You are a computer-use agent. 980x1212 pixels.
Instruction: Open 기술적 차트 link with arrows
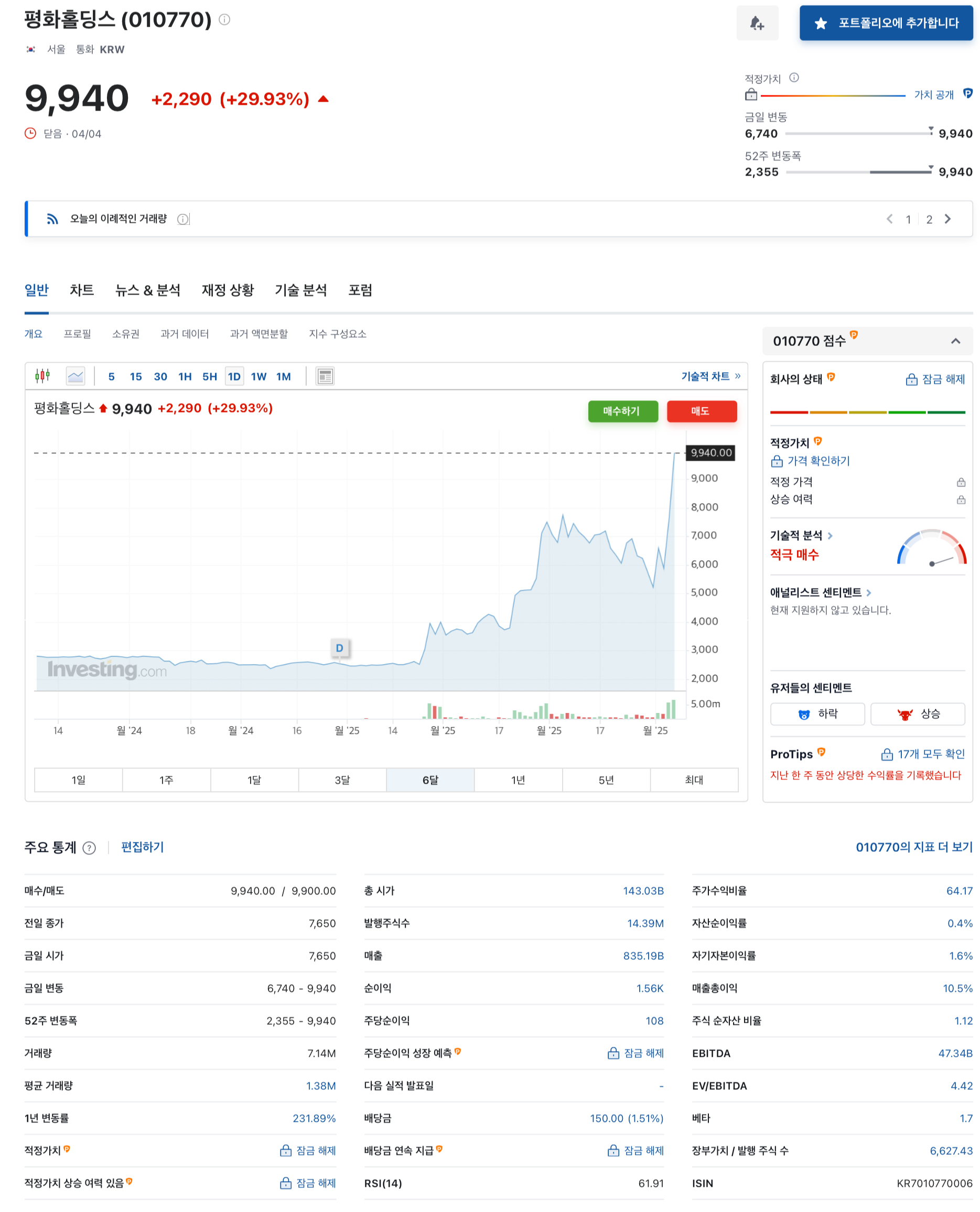point(710,376)
